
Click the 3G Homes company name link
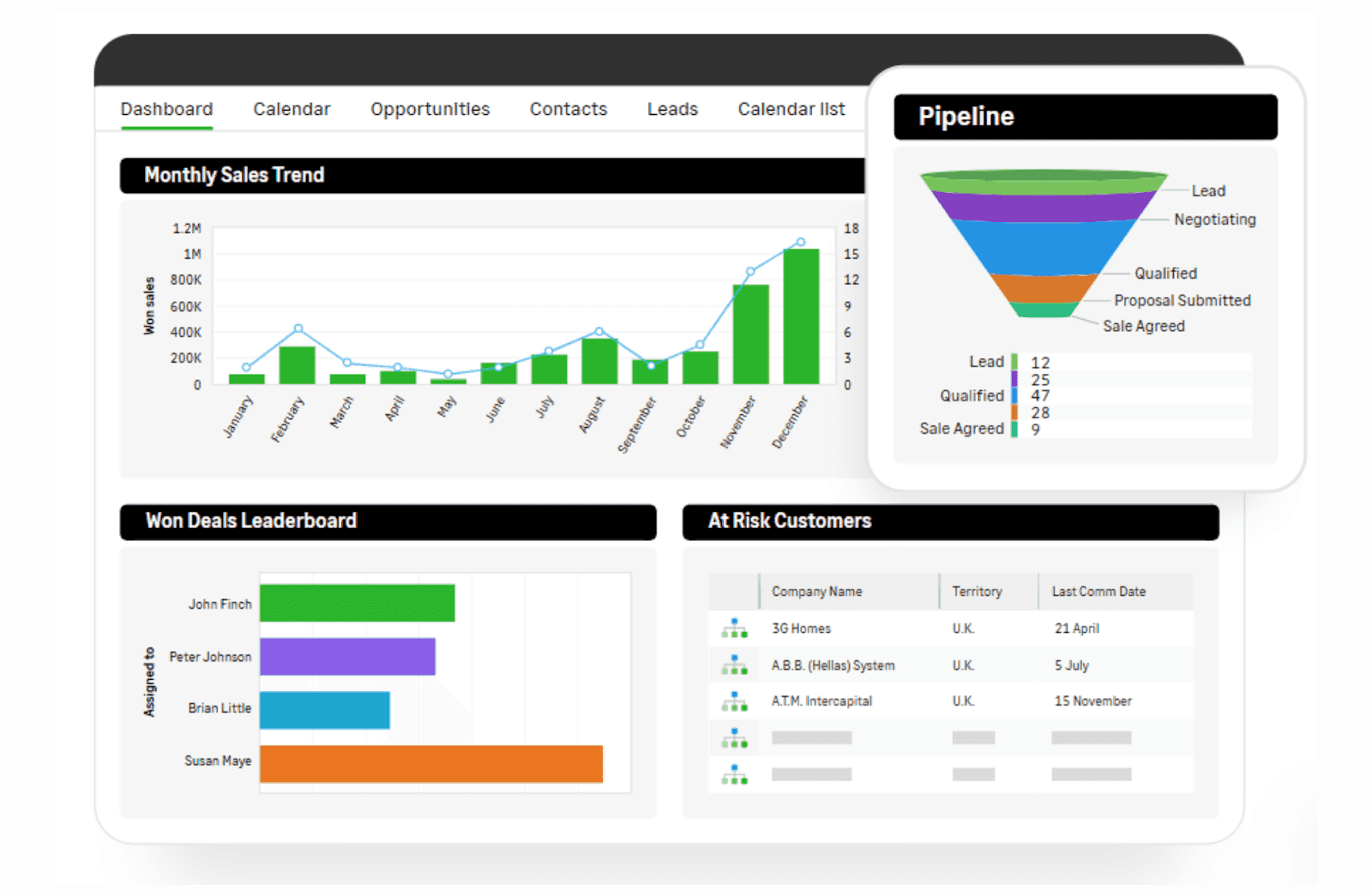tap(801, 628)
